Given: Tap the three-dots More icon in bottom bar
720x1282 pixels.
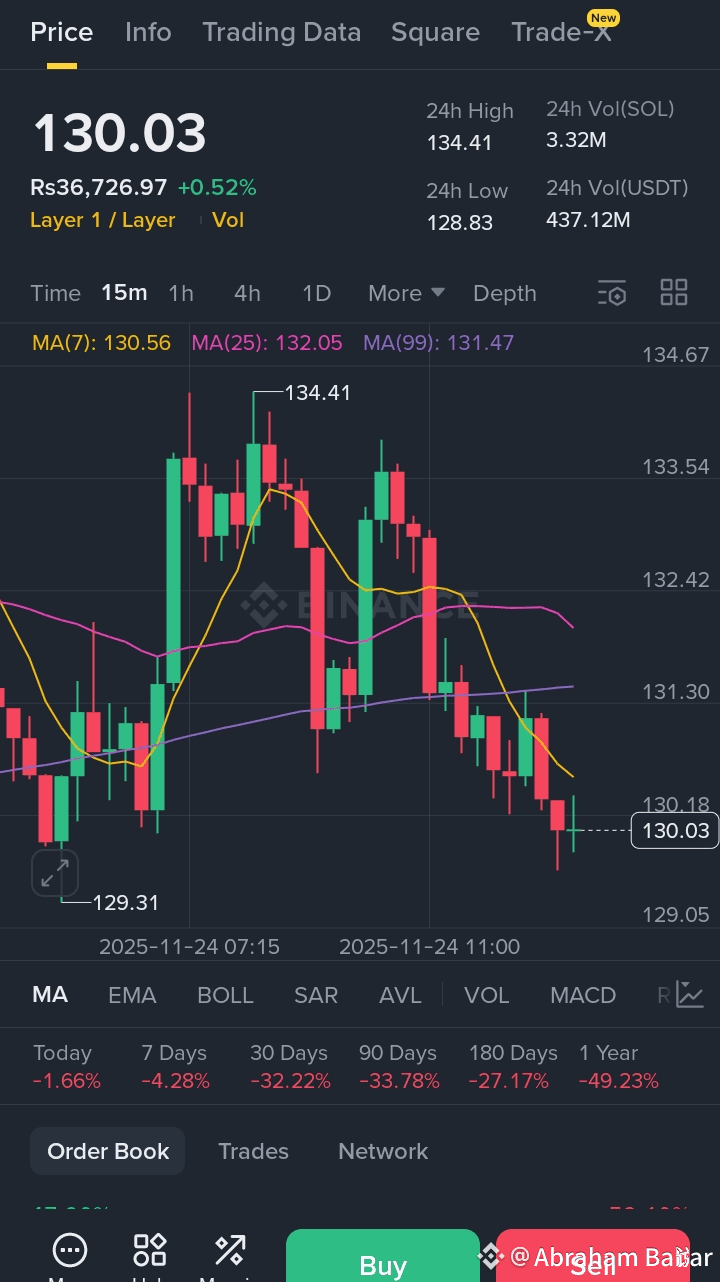Looking at the screenshot, I should pos(70,1250).
